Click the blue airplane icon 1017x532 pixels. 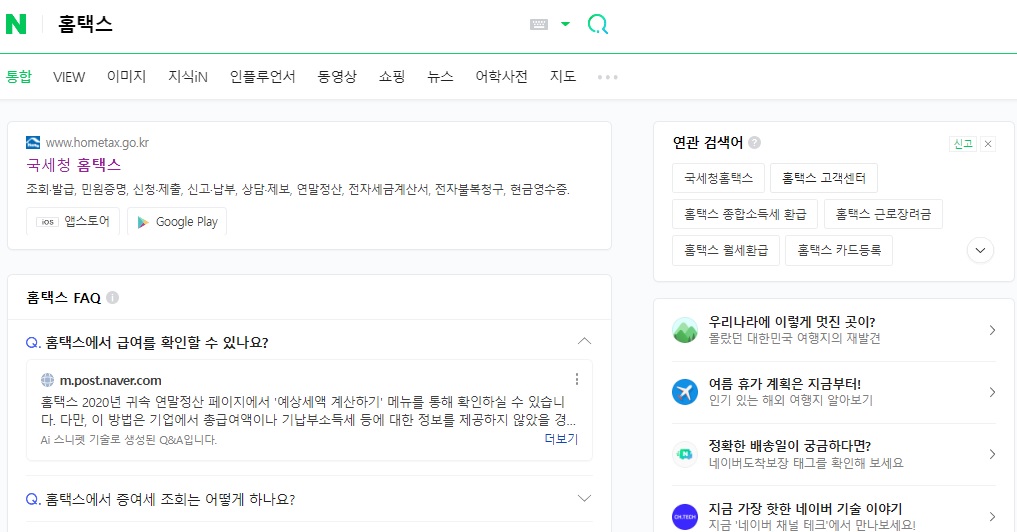pos(685,392)
